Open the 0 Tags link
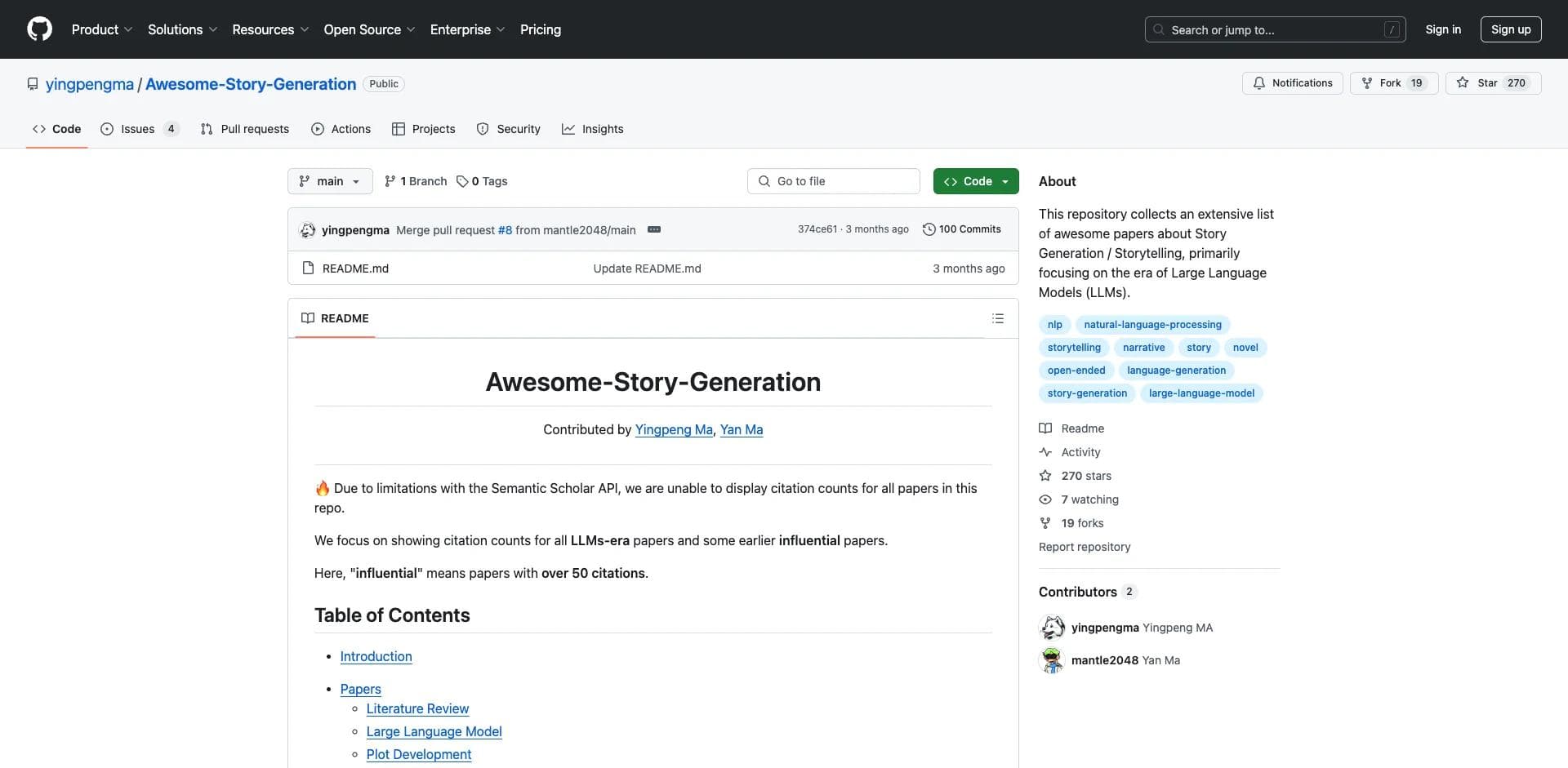The width and height of the screenshot is (1568, 768). pyautogui.click(x=482, y=181)
